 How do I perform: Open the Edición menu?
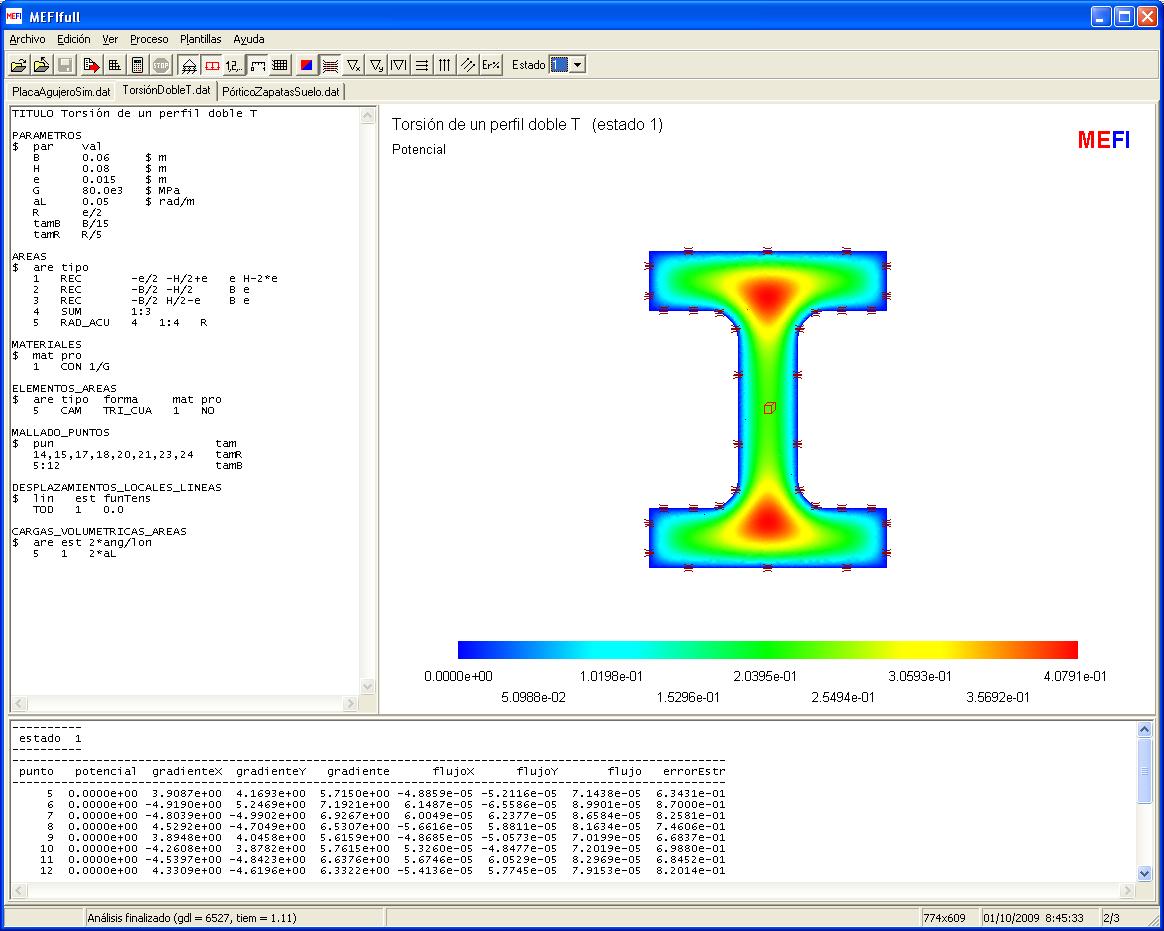coord(73,39)
